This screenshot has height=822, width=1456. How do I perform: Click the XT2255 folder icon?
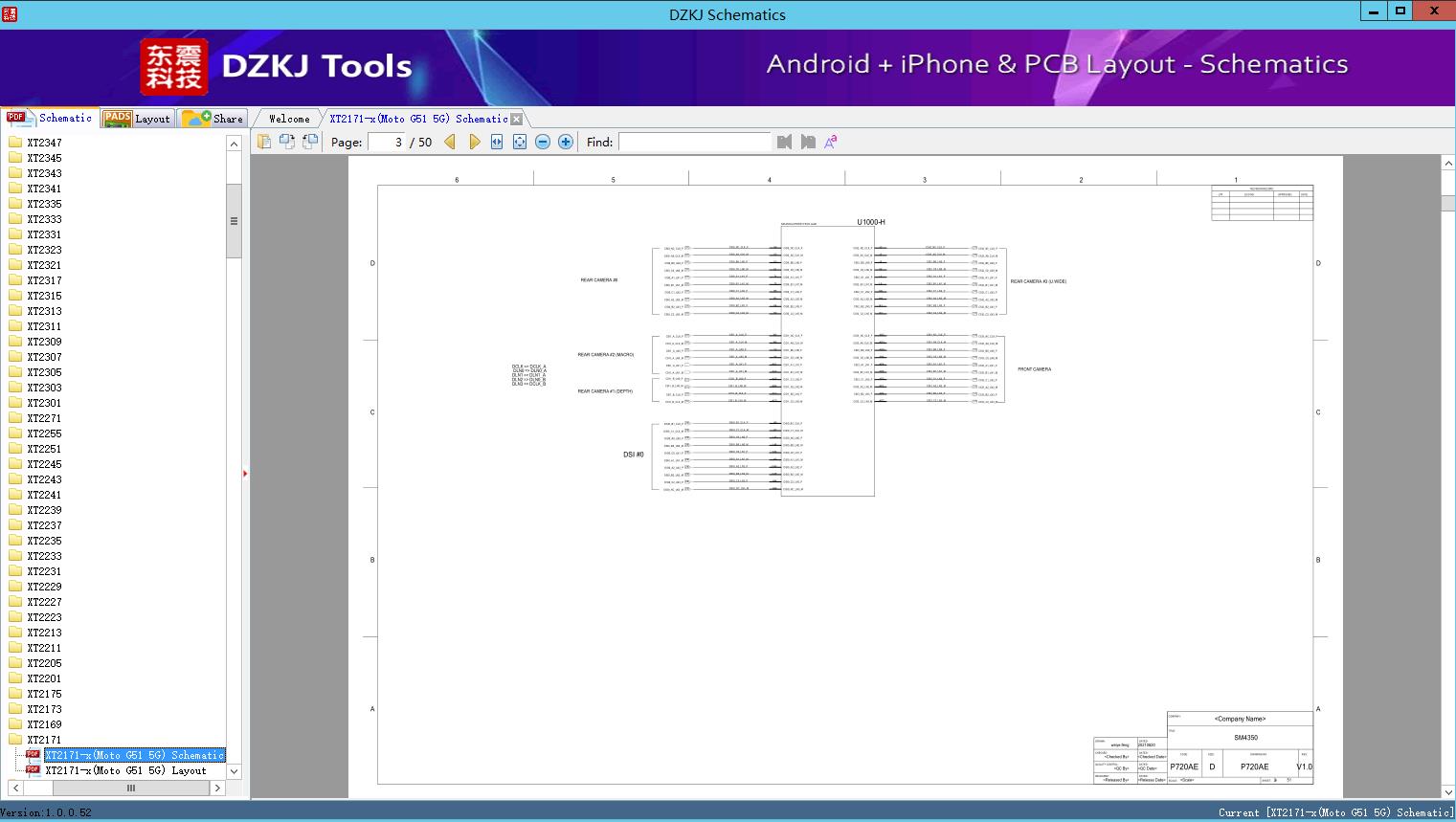point(15,433)
